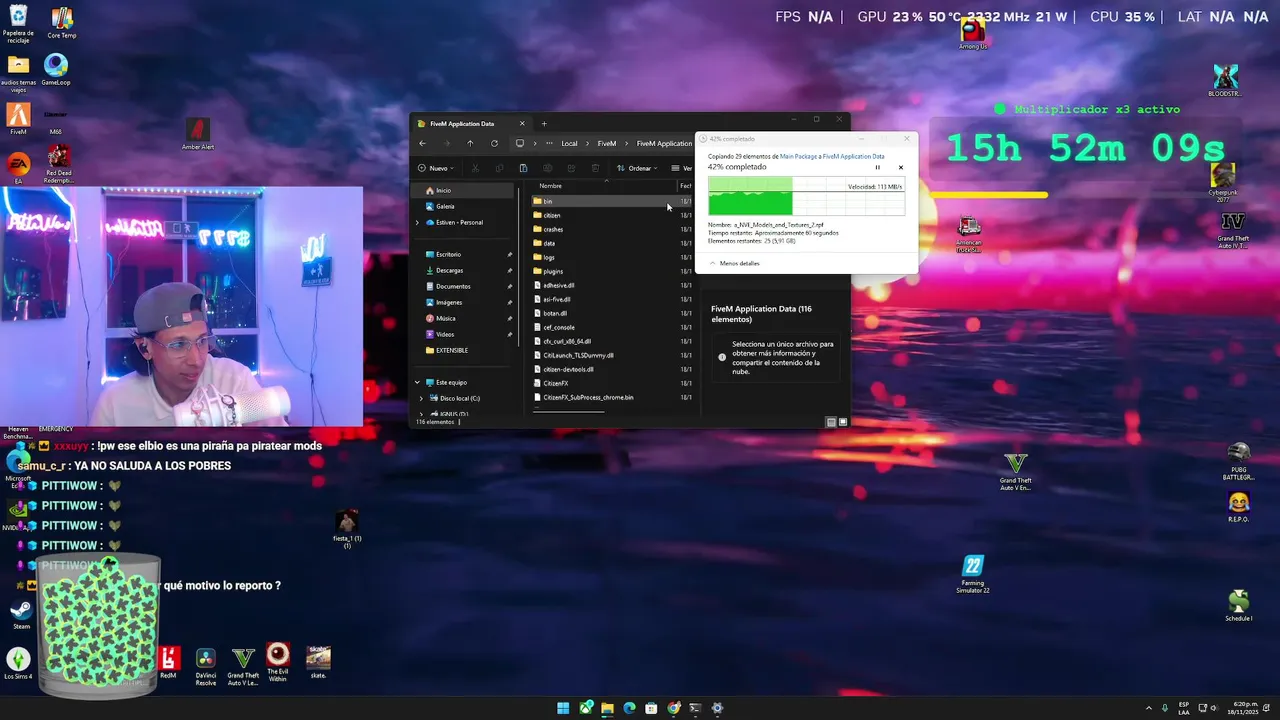Open FiveM desktop shortcut
The height and width of the screenshot is (720, 1280).
(x=18, y=119)
